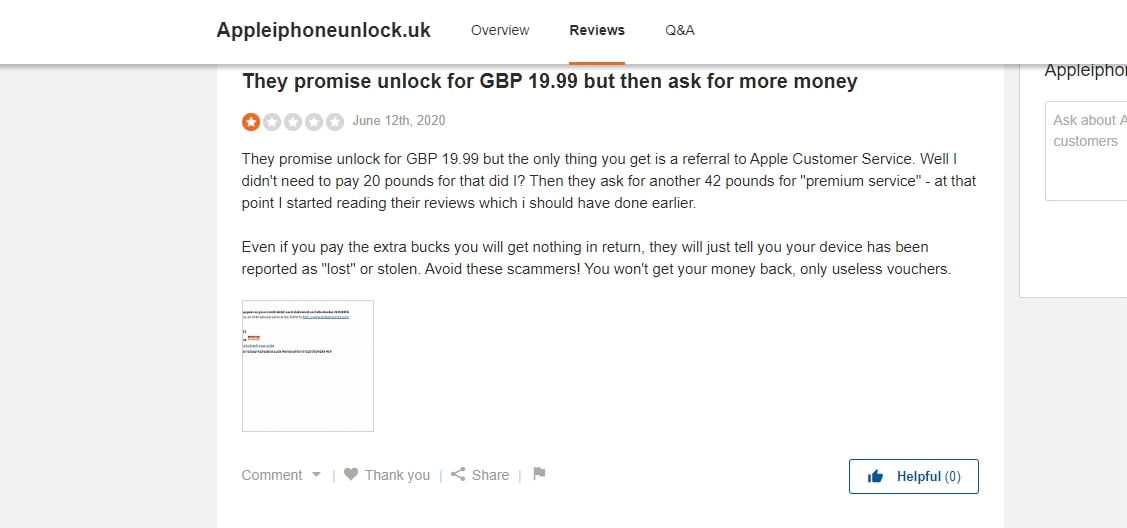Expand the Comment dropdown arrow
1127x528 pixels.
click(317, 475)
